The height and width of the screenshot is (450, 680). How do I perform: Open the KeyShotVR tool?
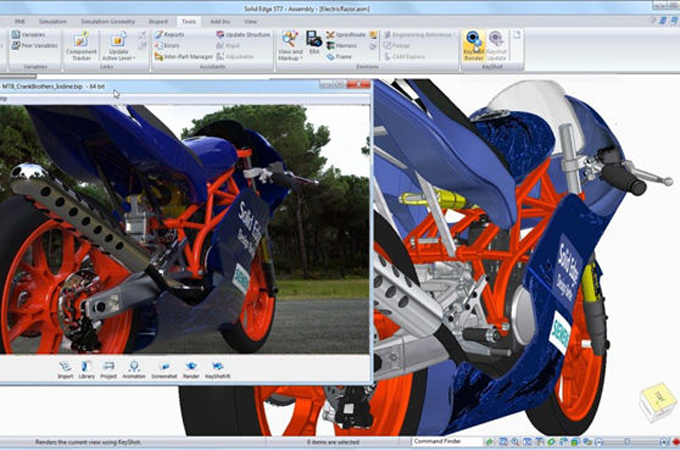click(x=217, y=369)
